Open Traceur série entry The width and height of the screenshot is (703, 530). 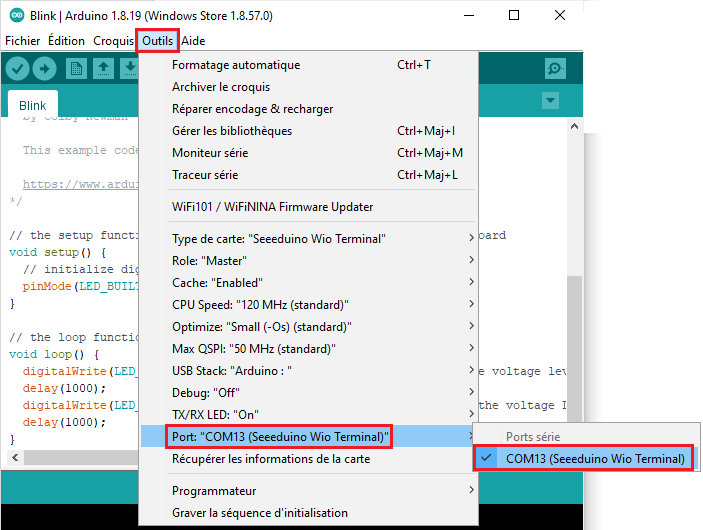[x=308, y=175]
